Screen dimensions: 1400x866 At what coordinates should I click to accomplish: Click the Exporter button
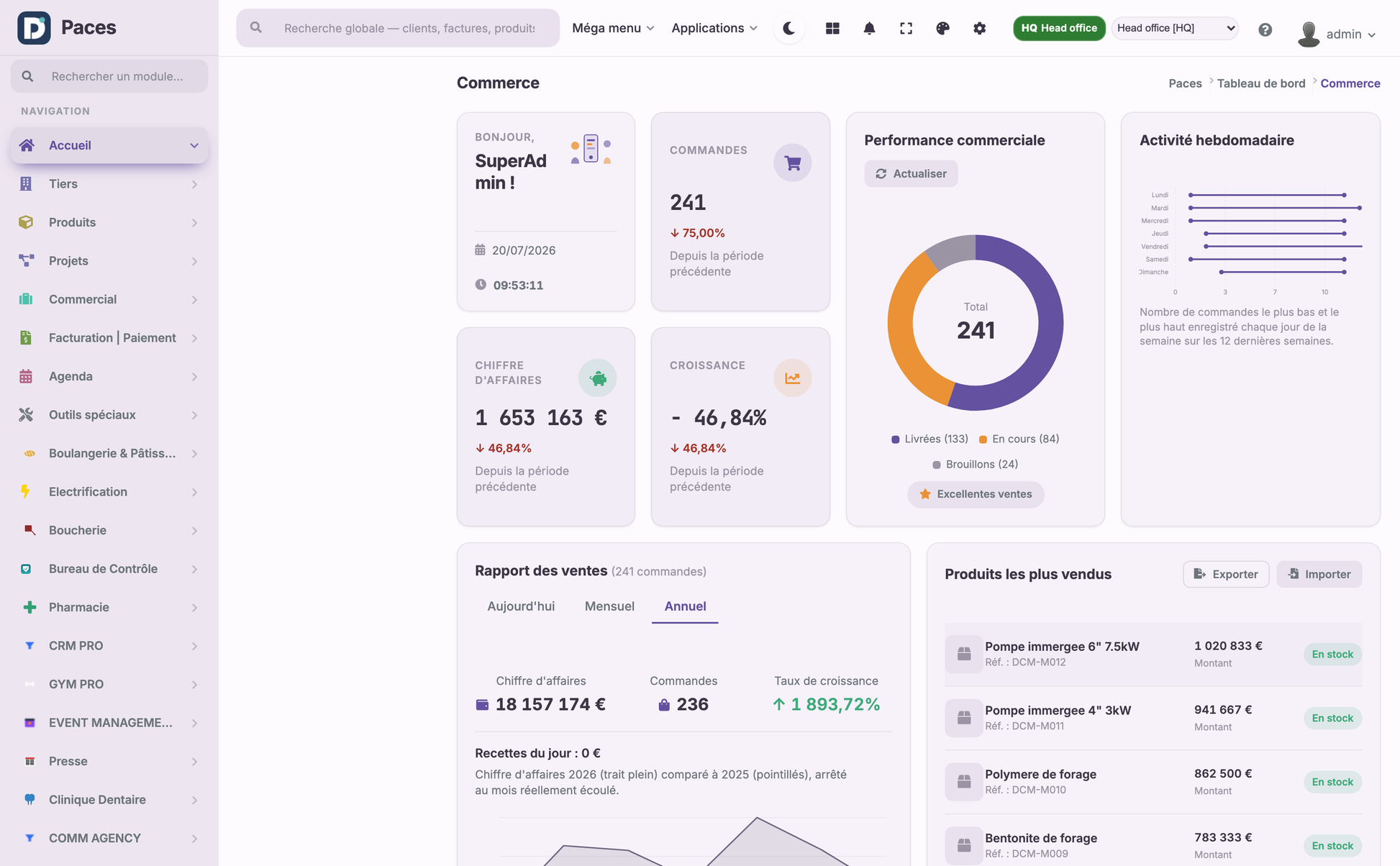coord(1226,574)
